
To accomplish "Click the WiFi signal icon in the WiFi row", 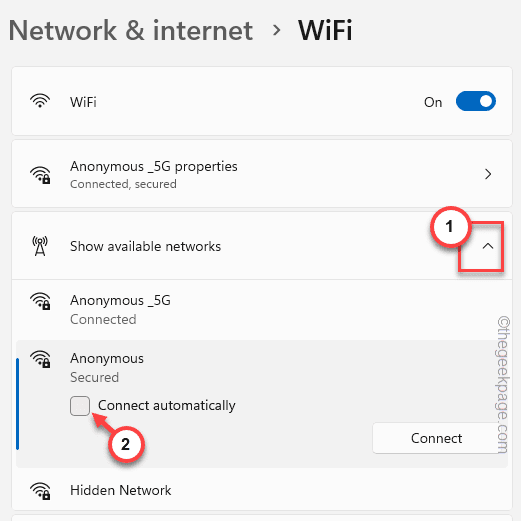I will click(40, 101).
